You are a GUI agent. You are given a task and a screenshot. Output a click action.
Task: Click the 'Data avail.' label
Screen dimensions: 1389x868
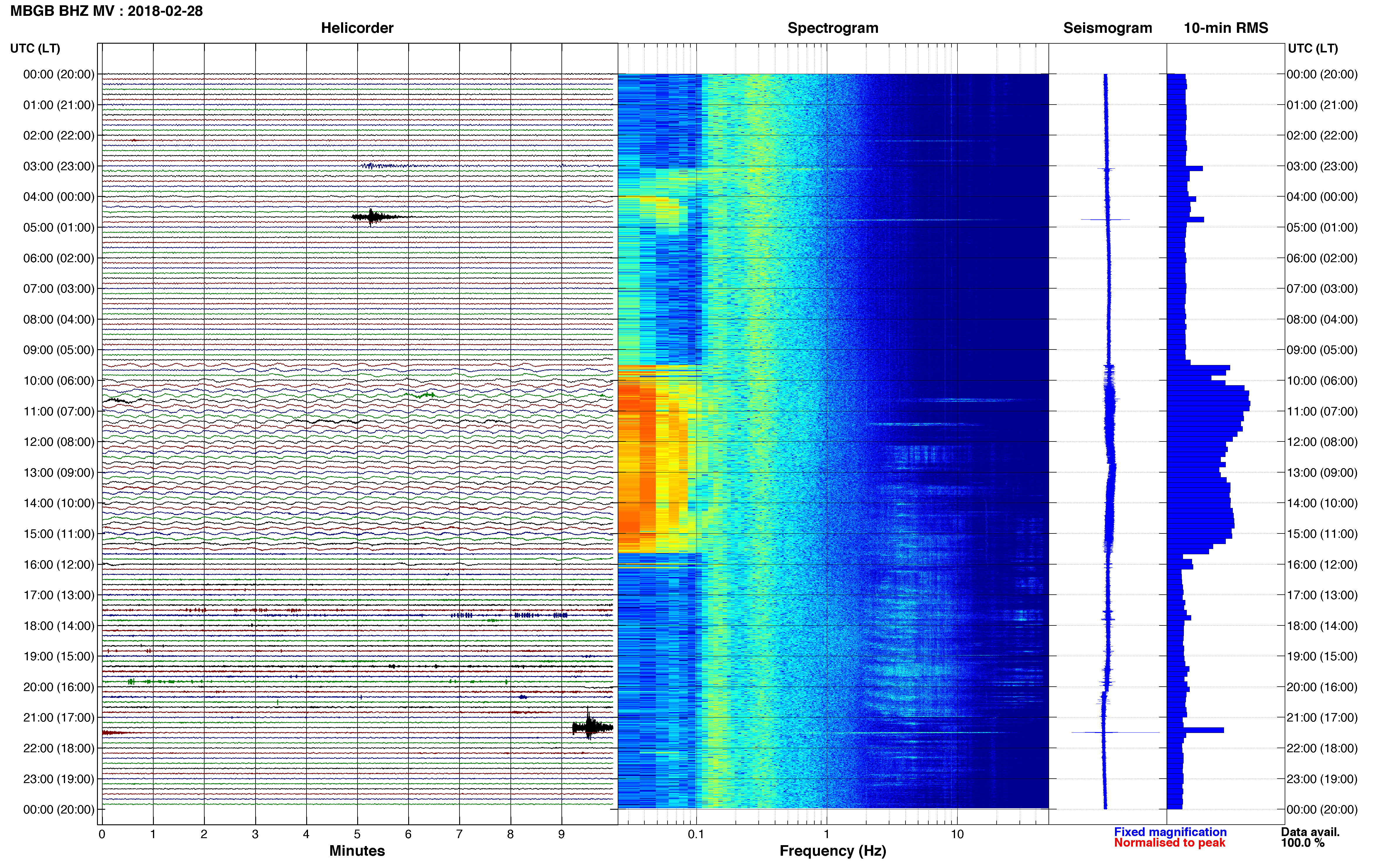click(1310, 832)
